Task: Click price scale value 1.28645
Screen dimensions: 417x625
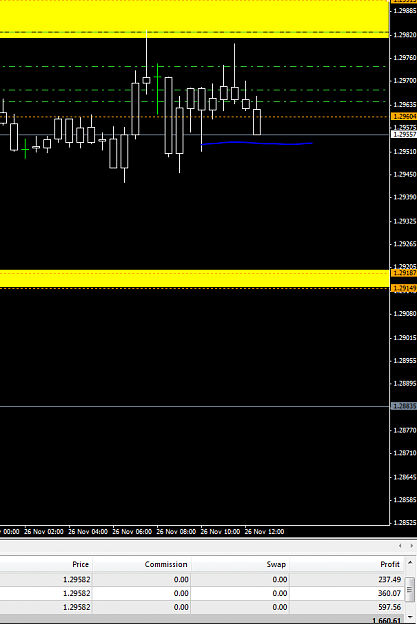Action: 405,477
